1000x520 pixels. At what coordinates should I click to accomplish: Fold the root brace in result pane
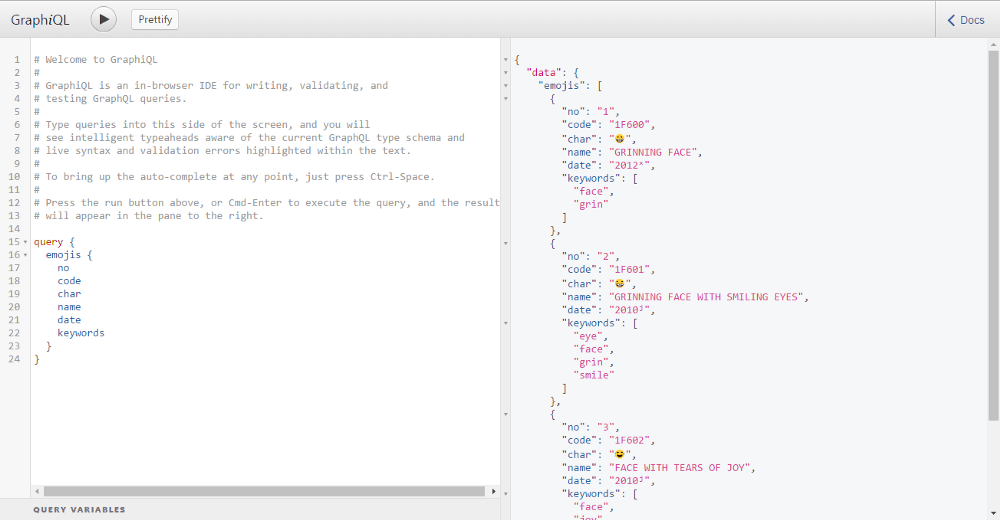[506, 59]
